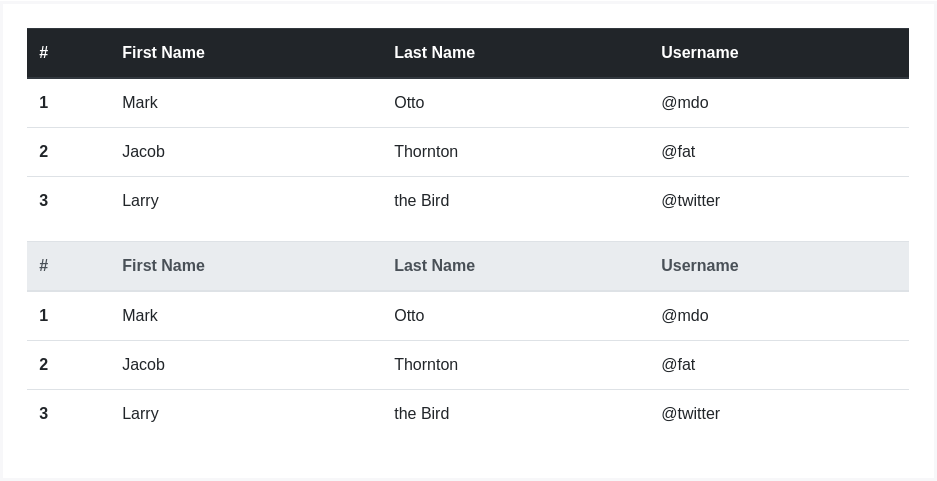Click row number 2 in the first table

(x=44, y=152)
